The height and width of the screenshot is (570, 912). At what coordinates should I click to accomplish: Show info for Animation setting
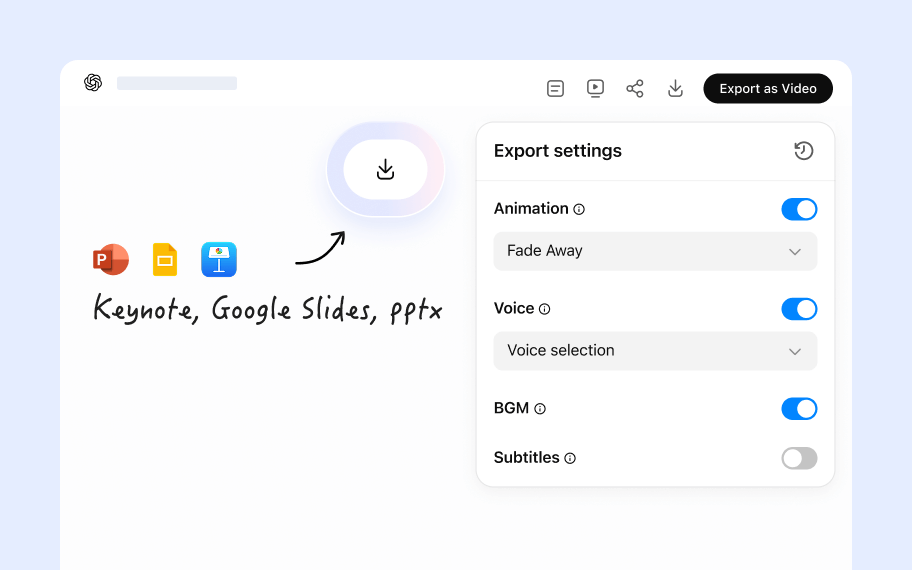coord(579,209)
